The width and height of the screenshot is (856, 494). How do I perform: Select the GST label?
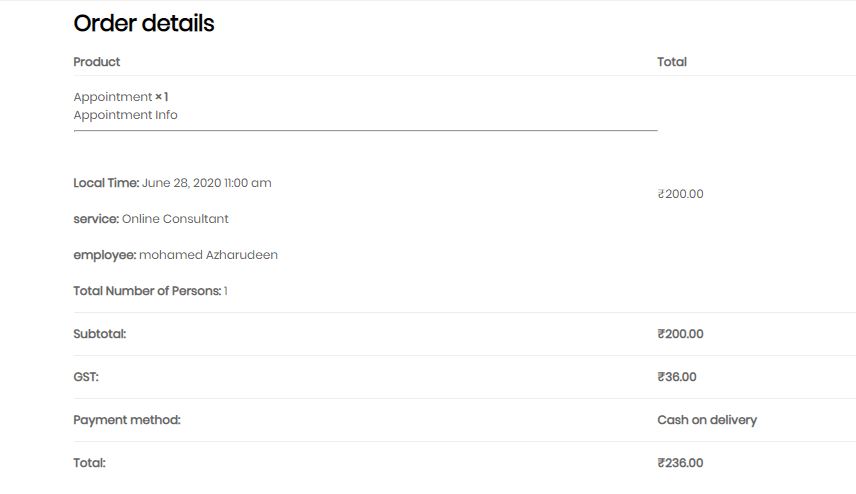click(86, 377)
